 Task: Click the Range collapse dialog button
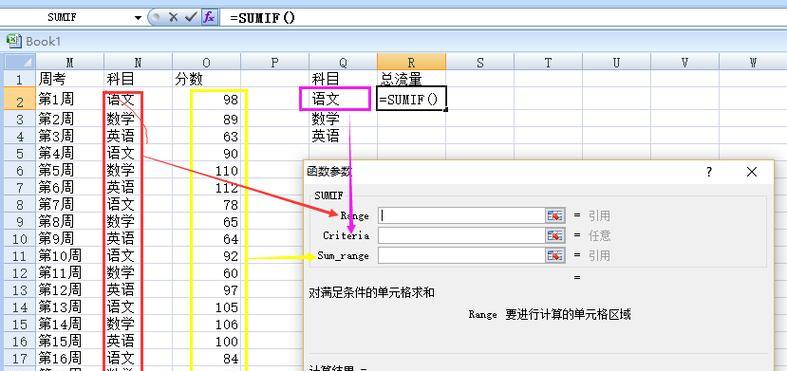[x=555, y=215]
